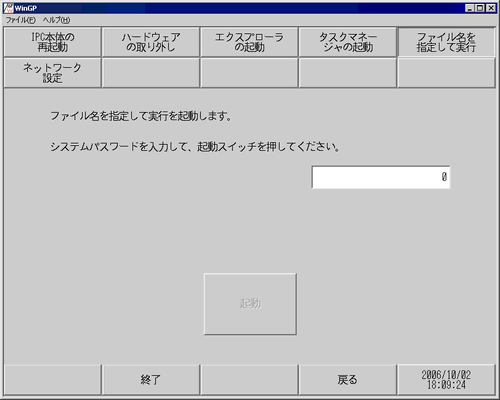Image resolution: width=500 pixels, height=400 pixels.
Task: Click the WinGP title bar icon
Action: [x=8, y=8]
